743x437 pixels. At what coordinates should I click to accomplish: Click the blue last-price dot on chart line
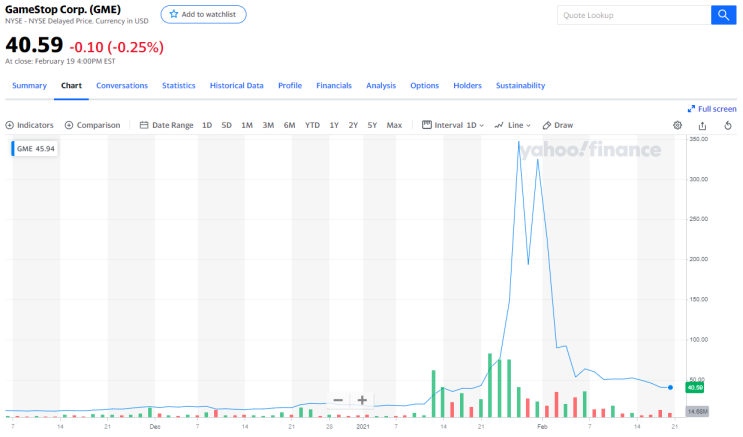click(671, 388)
